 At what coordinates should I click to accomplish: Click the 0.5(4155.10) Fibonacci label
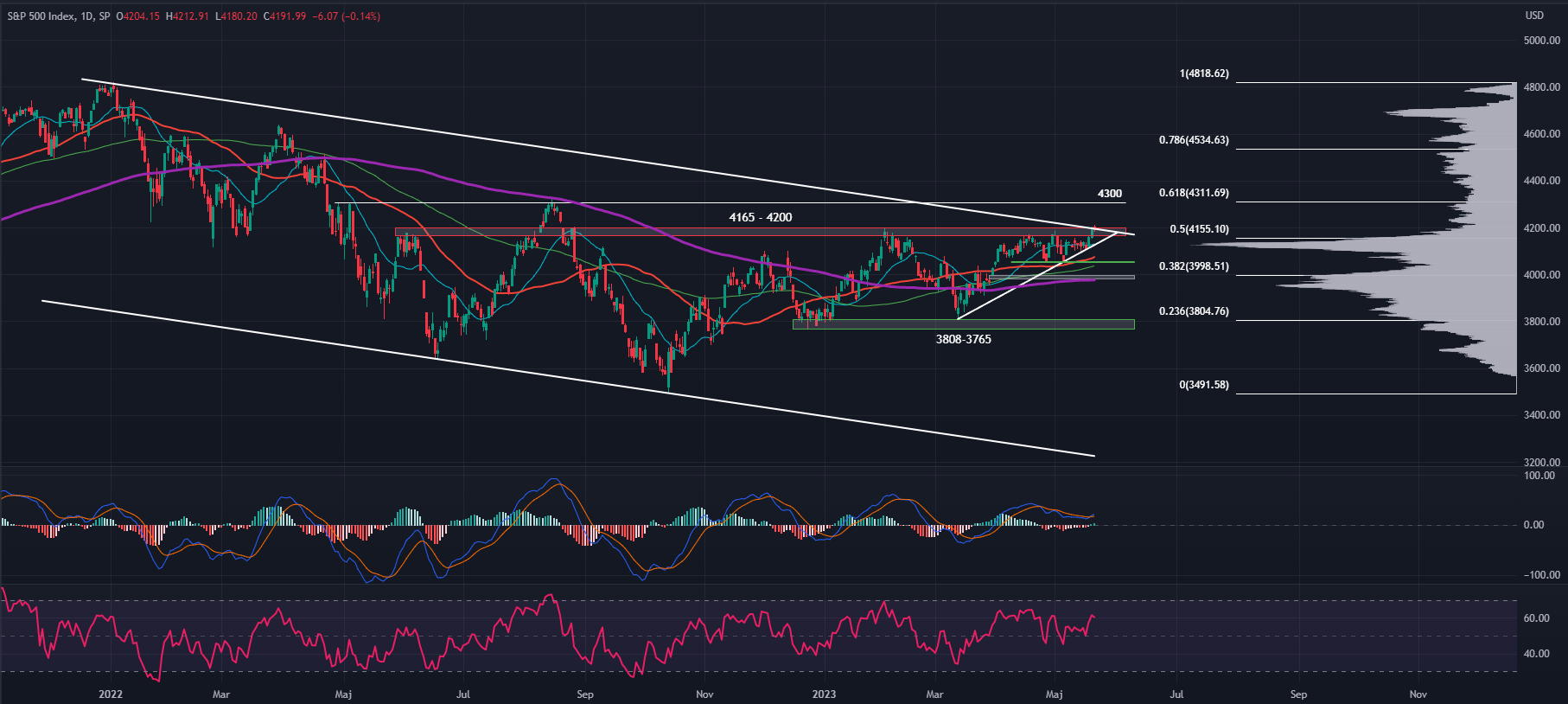1199,230
